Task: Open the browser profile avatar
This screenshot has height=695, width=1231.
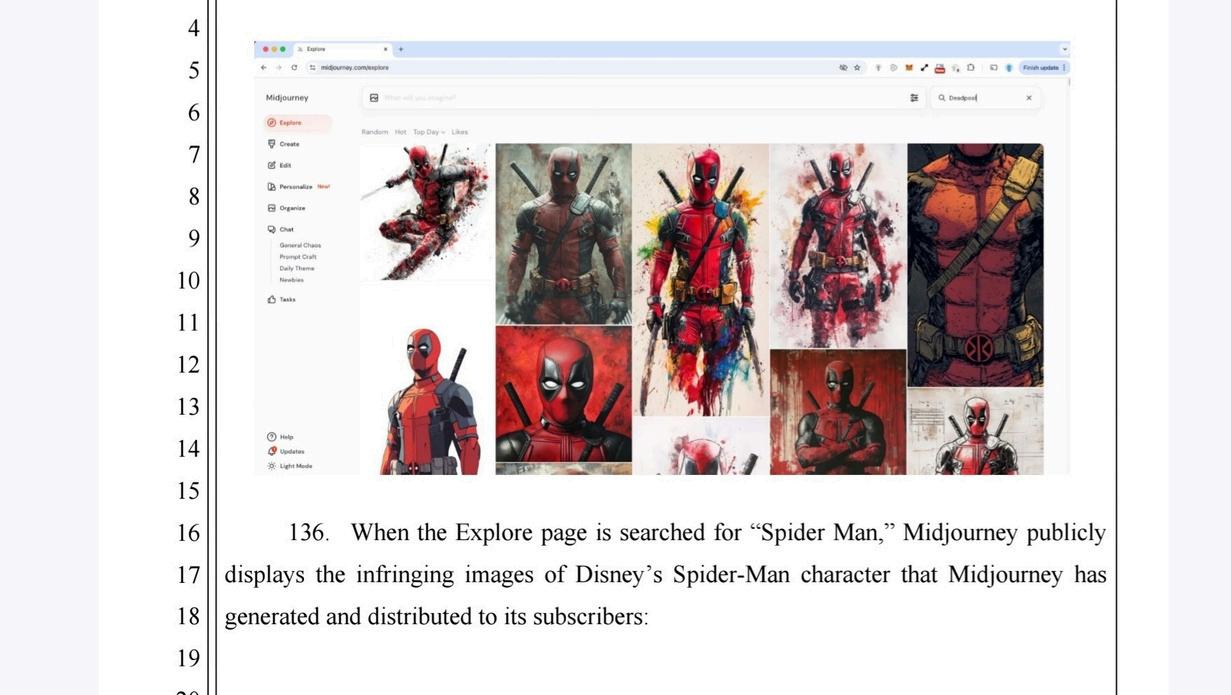Action: coord(1009,68)
